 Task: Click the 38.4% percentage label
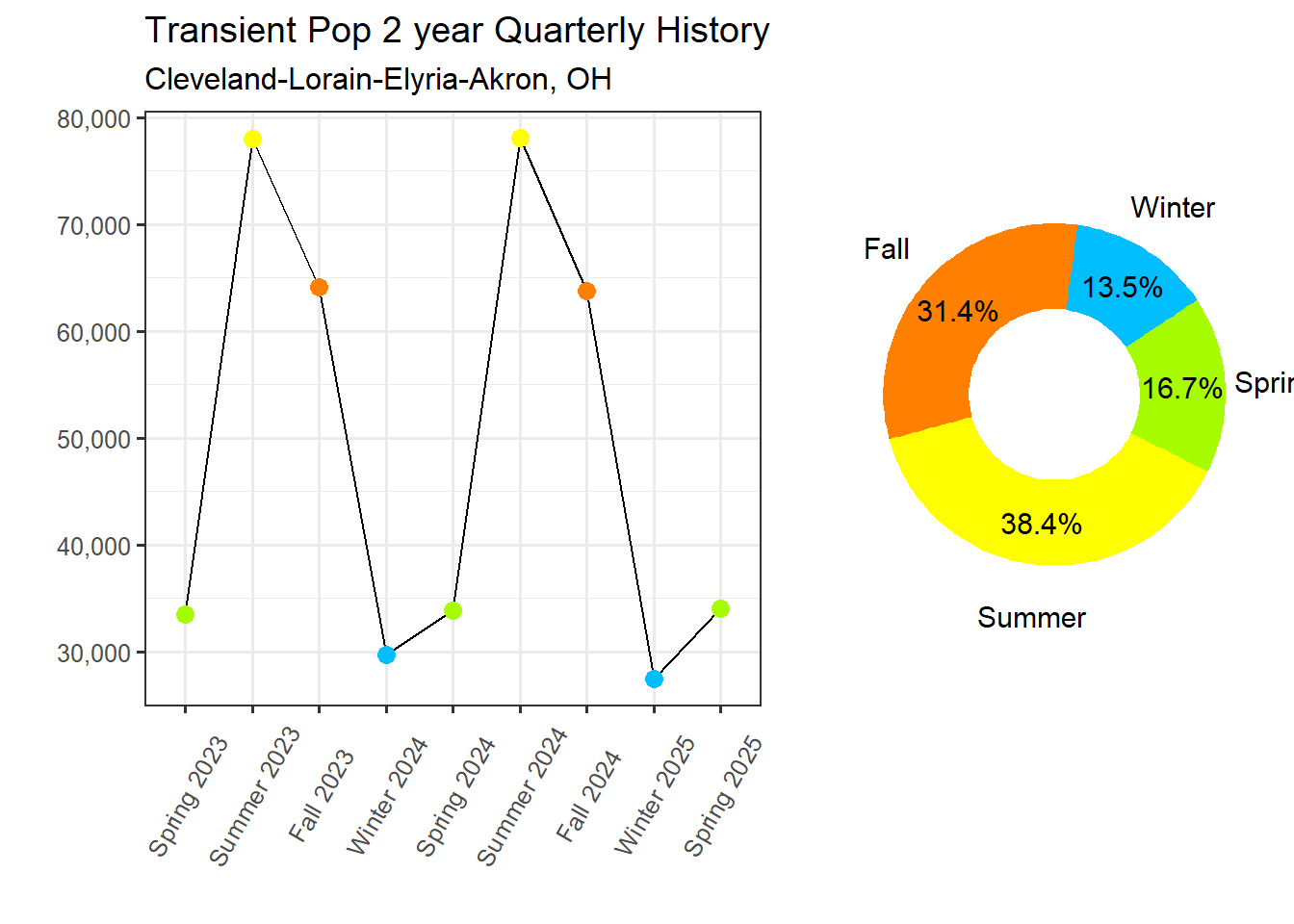1041,525
